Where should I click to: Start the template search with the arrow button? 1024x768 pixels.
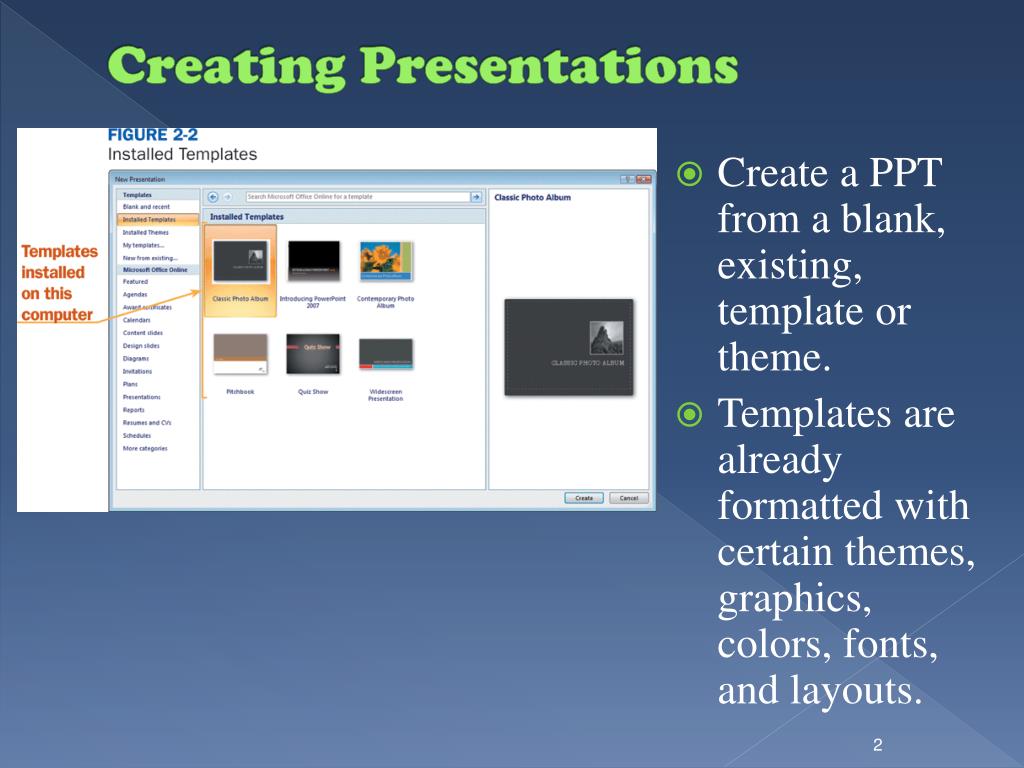point(476,197)
